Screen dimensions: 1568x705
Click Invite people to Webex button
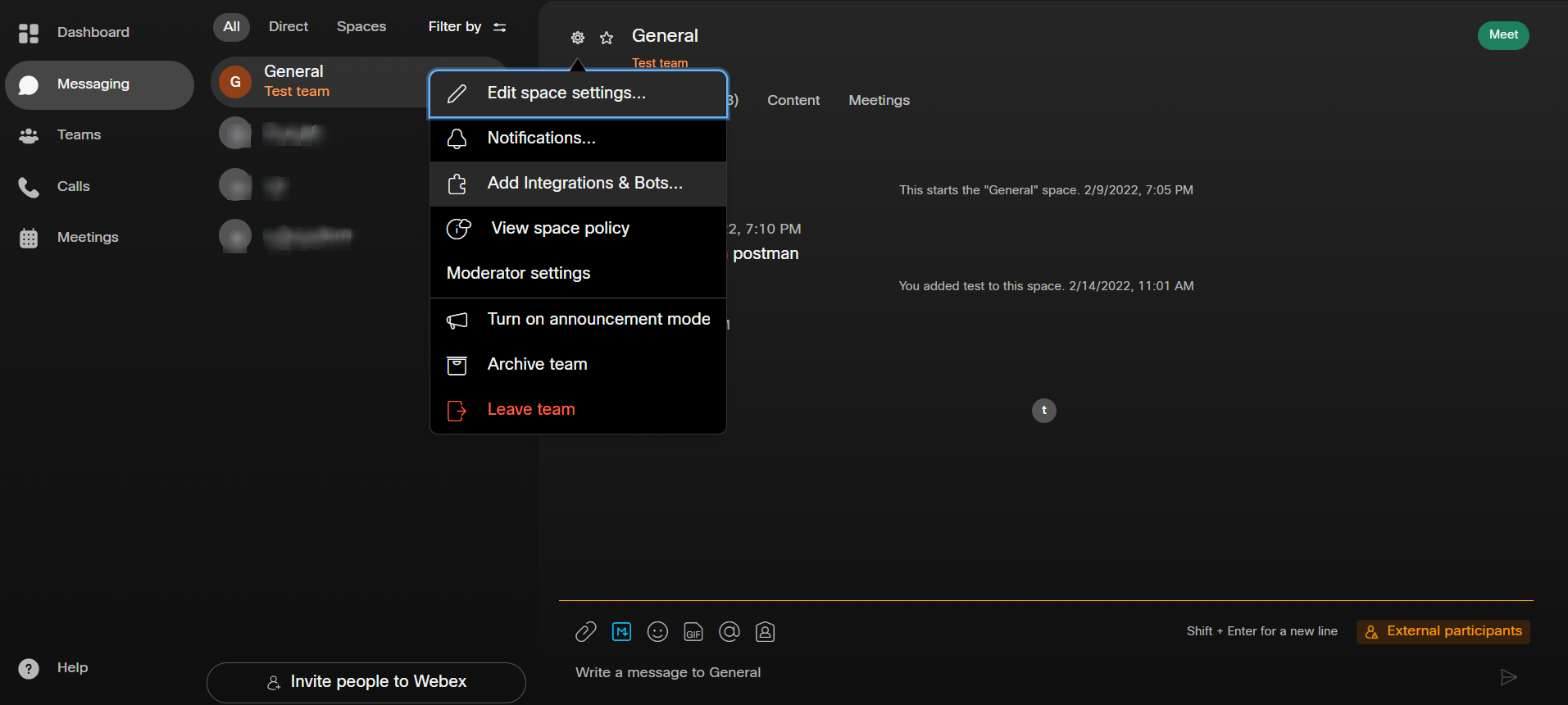pos(366,682)
